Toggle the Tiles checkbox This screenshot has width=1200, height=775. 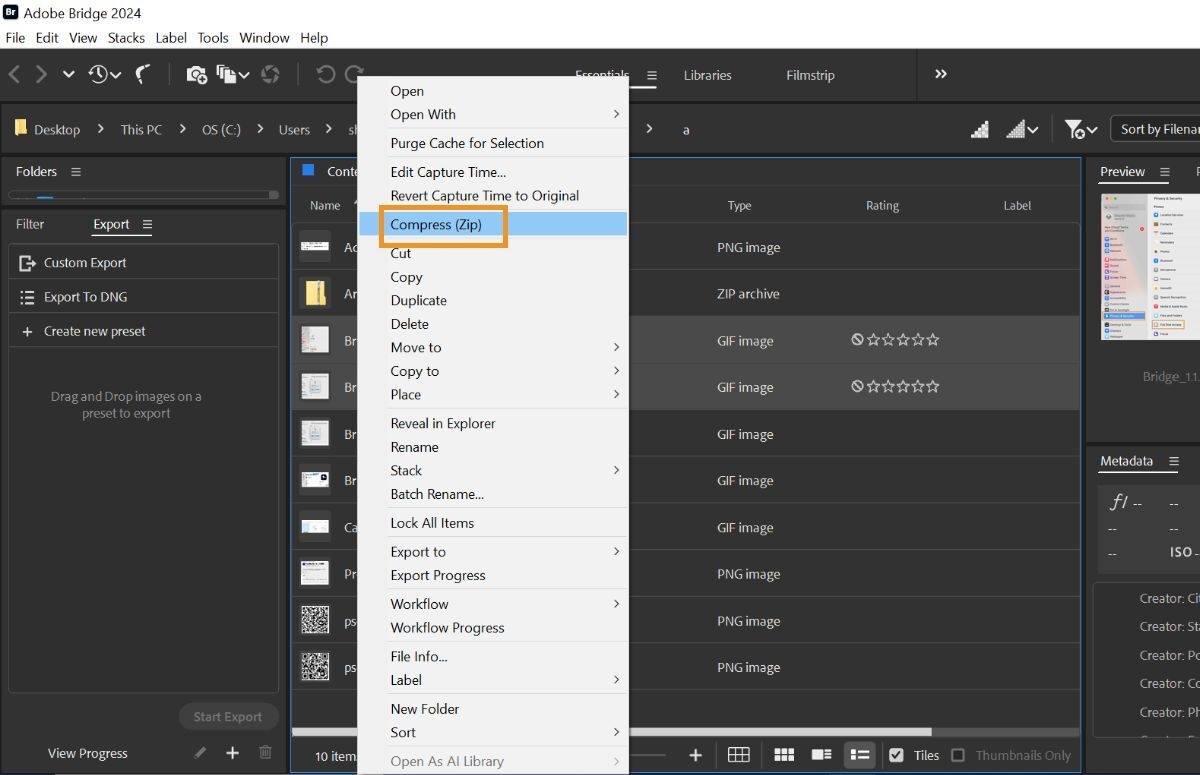coord(897,755)
